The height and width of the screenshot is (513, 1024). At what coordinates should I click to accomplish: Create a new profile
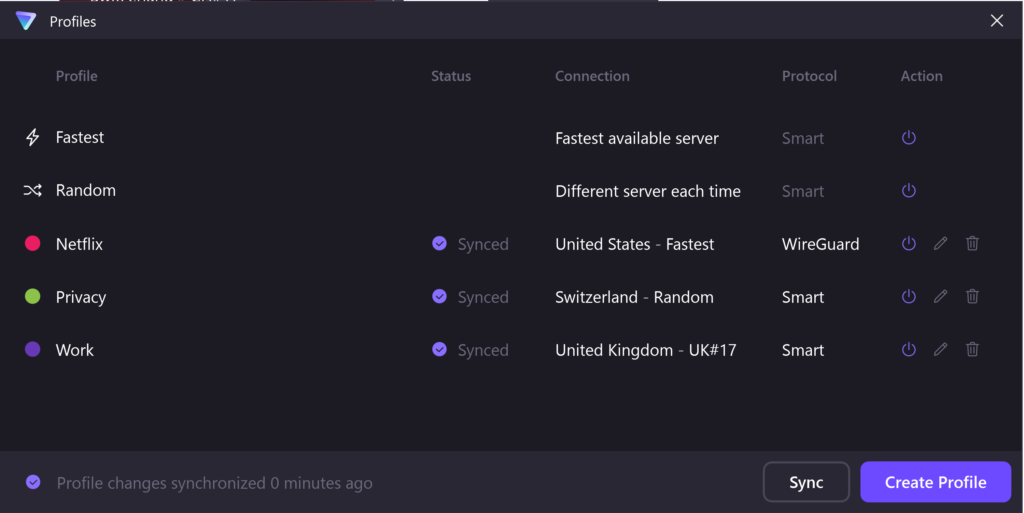pyautogui.click(x=935, y=482)
